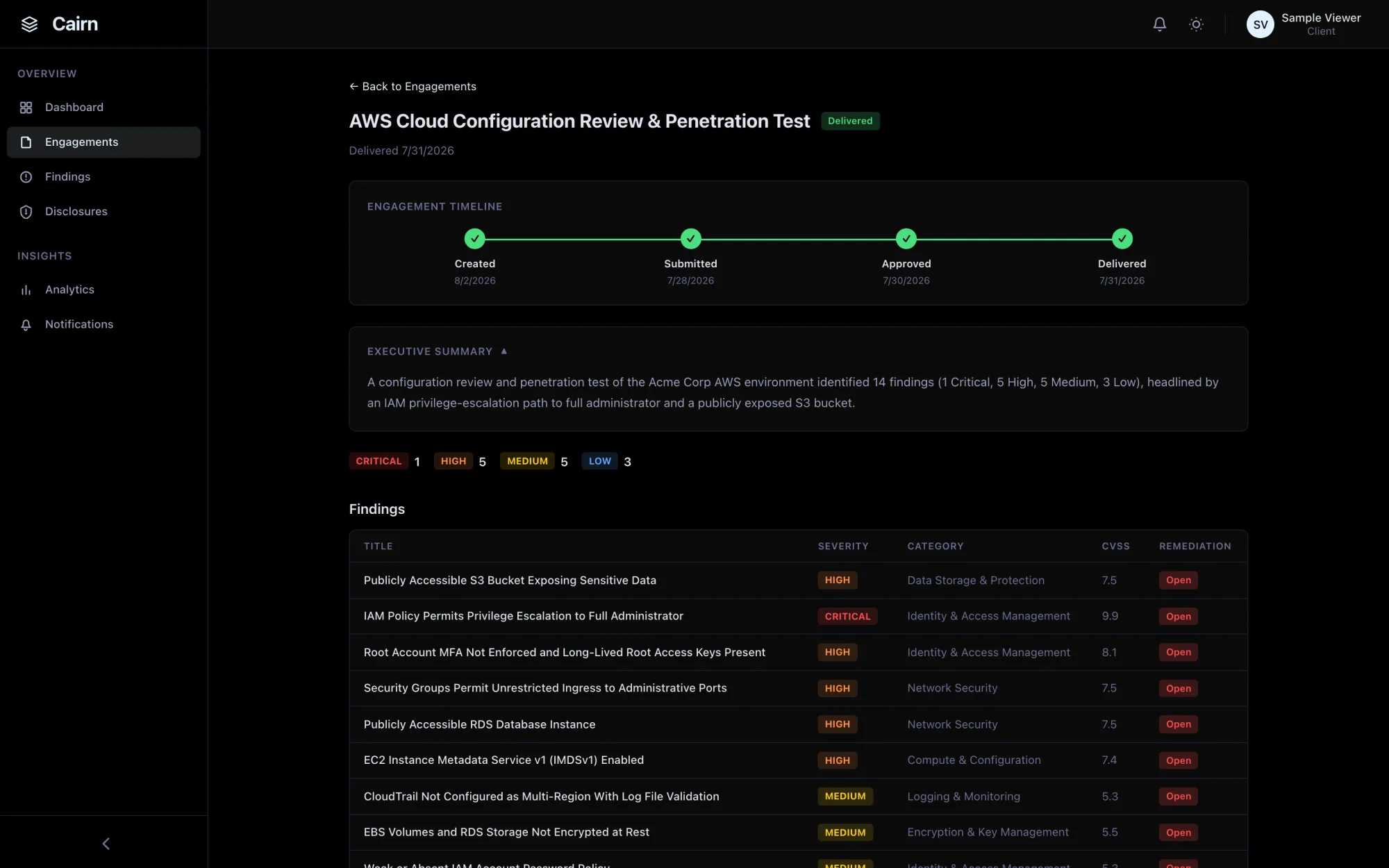Click the Delivered status badge by the title
1389x868 pixels.
[x=850, y=121]
